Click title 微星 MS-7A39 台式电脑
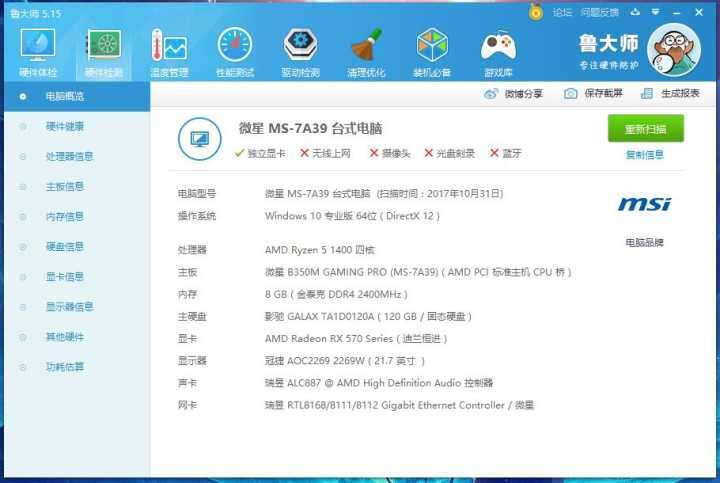The height and width of the screenshot is (483, 720). tap(310, 129)
